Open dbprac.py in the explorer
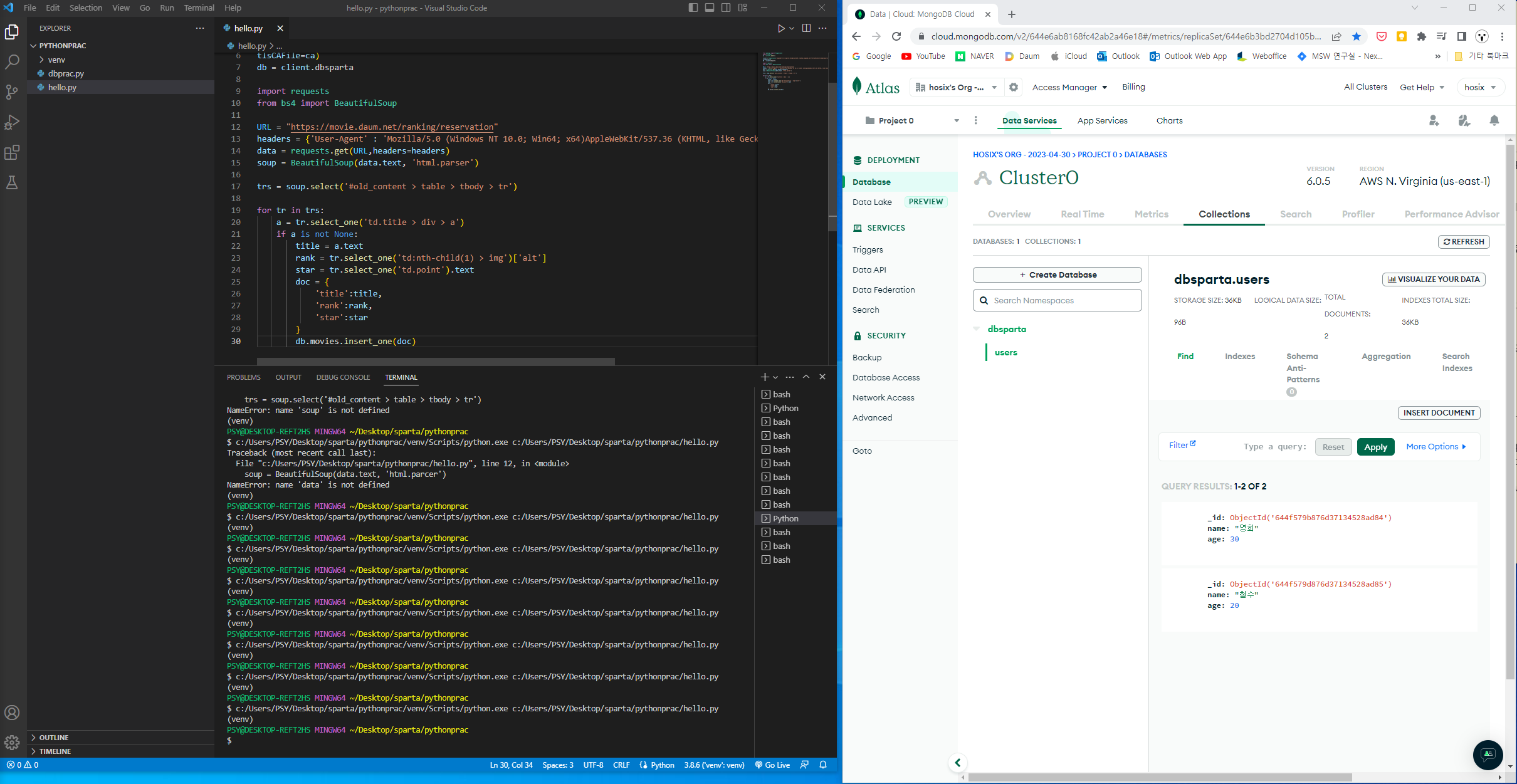1517x784 pixels. point(66,73)
